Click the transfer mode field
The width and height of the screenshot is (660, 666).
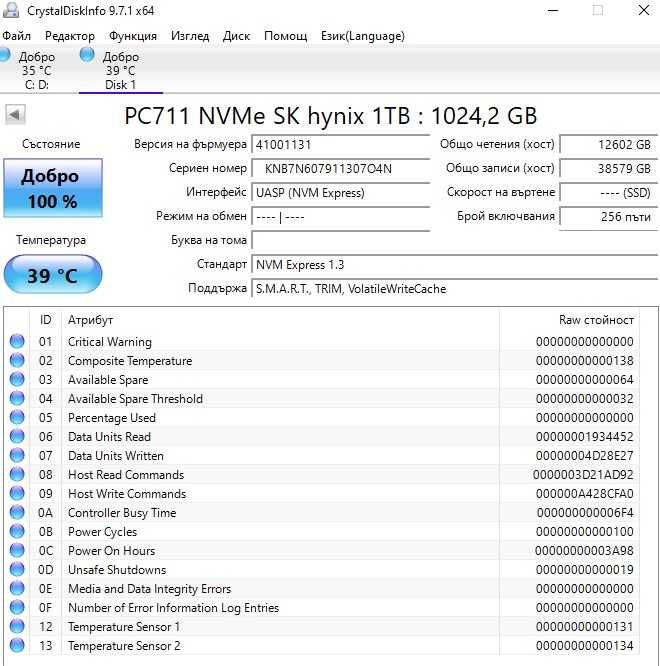pyautogui.click(x=341, y=217)
